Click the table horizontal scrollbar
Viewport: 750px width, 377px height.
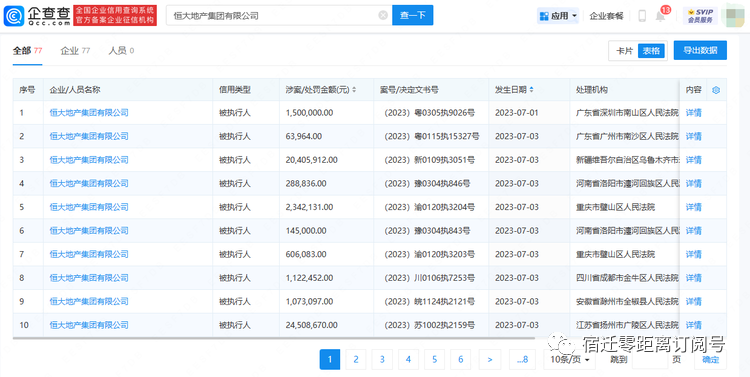point(274,338)
